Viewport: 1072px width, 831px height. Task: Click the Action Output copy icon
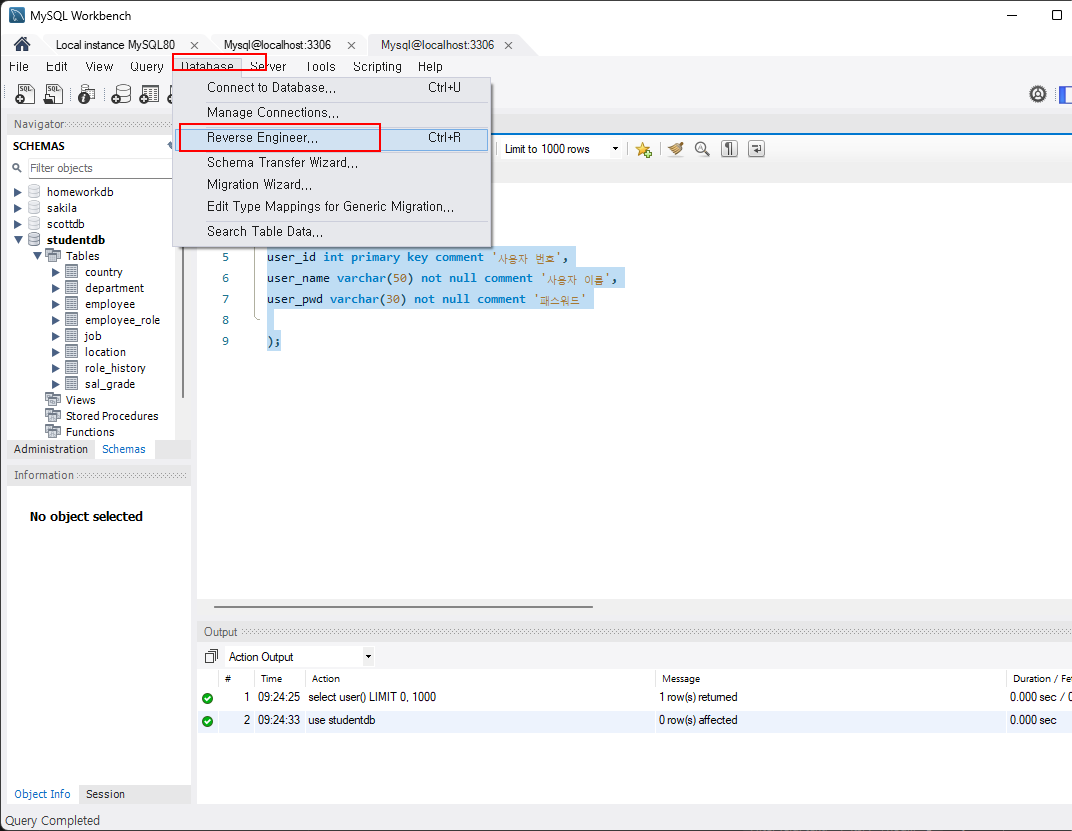pos(211,657)
